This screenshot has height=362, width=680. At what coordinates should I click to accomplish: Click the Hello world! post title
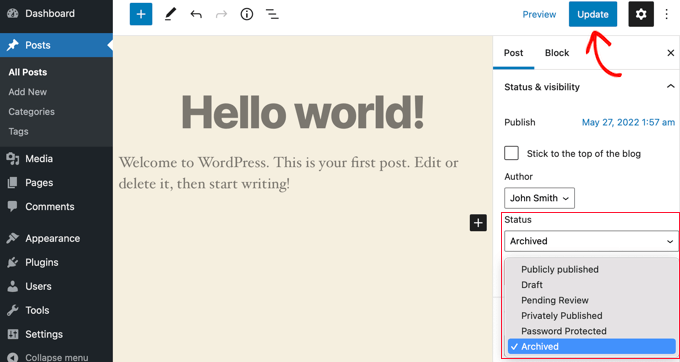(x=302, y=112)
